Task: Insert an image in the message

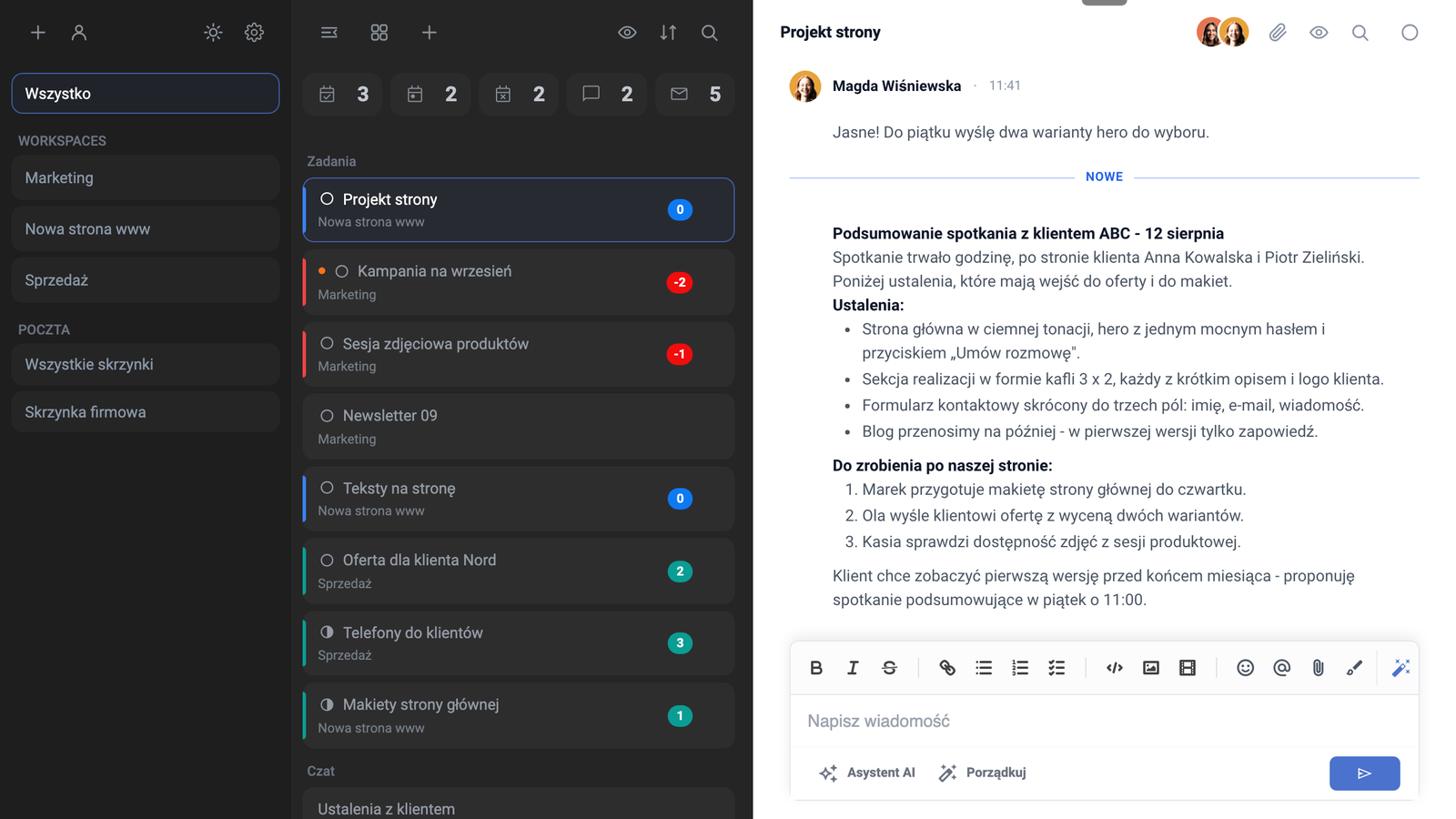Action: [x=1151, y=668]
